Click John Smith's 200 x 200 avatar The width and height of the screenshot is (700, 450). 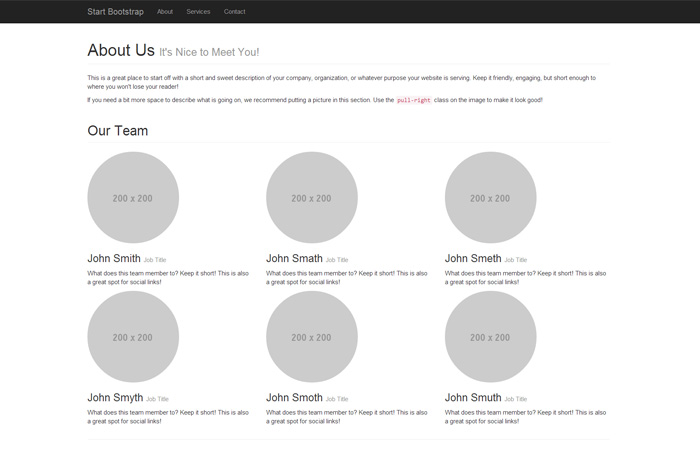[133, 197]
